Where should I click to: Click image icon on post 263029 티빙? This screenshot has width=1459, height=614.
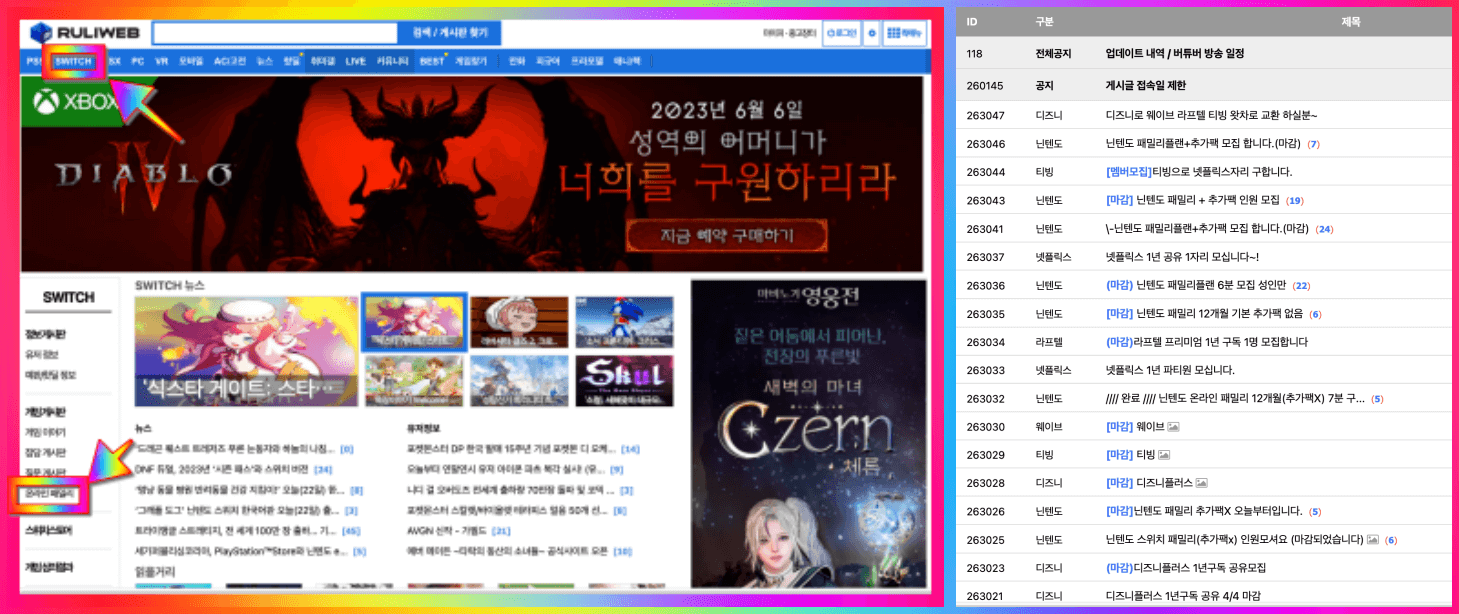[x=1162, y=455]
